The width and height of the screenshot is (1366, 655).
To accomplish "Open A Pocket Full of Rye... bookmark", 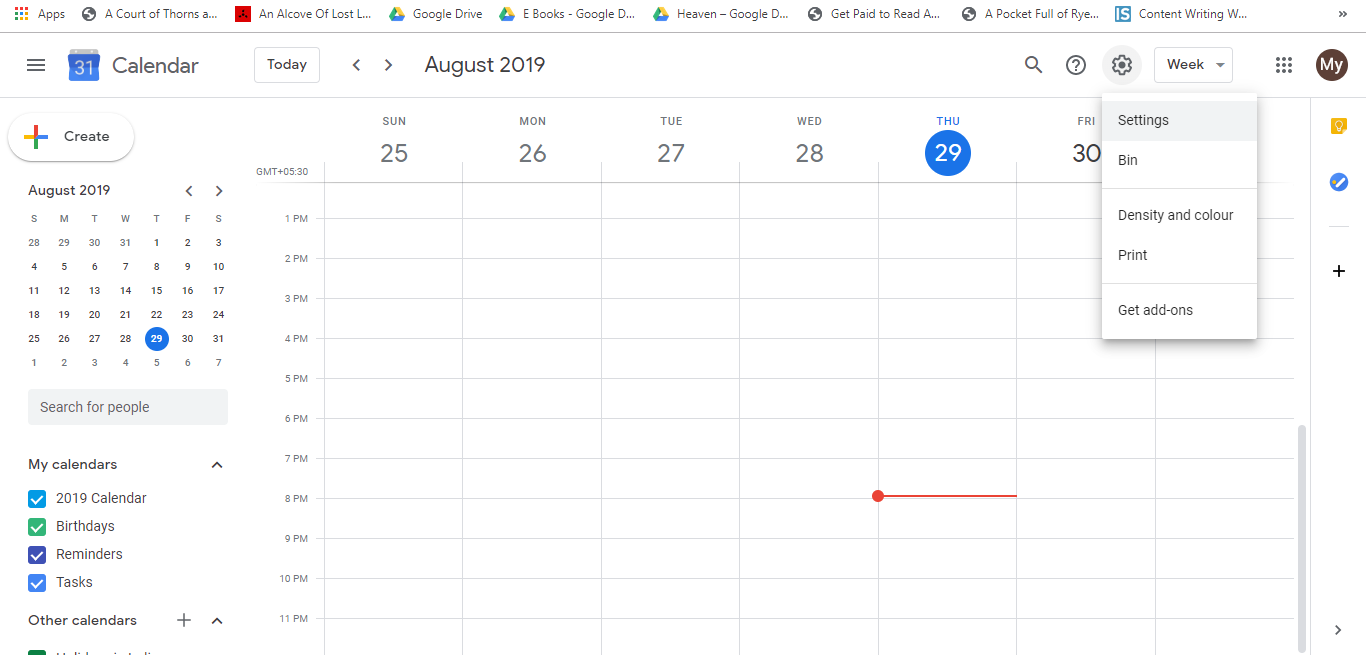I will pyautogui.click(x=1030, y=14).
